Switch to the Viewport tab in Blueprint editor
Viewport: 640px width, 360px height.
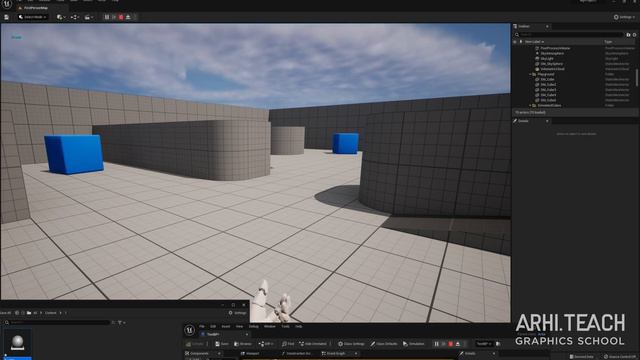(250, 353)
